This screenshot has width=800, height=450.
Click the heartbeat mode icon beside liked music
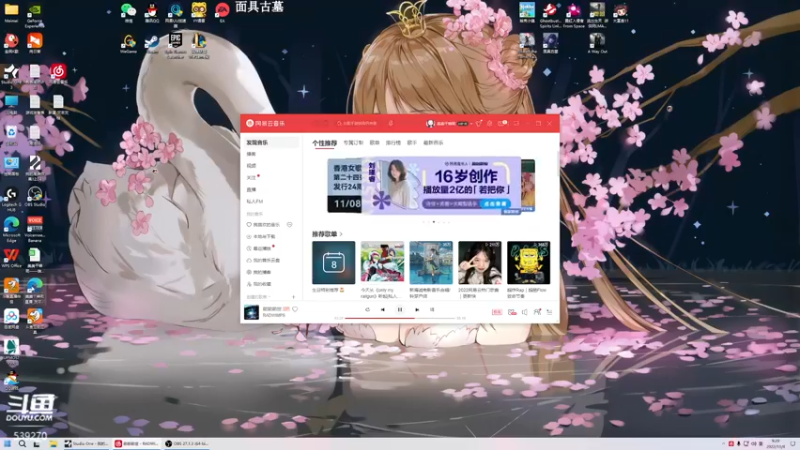click(x=289, y=224)
